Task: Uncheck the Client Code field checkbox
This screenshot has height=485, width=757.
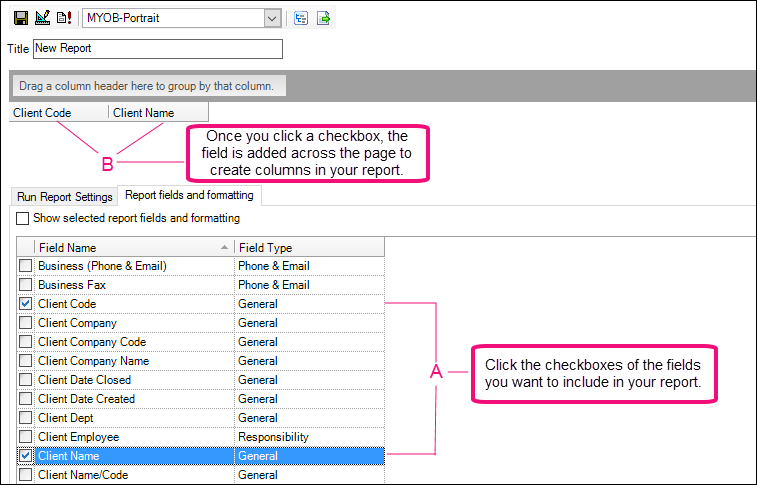Action: click(x=26, y=304)
